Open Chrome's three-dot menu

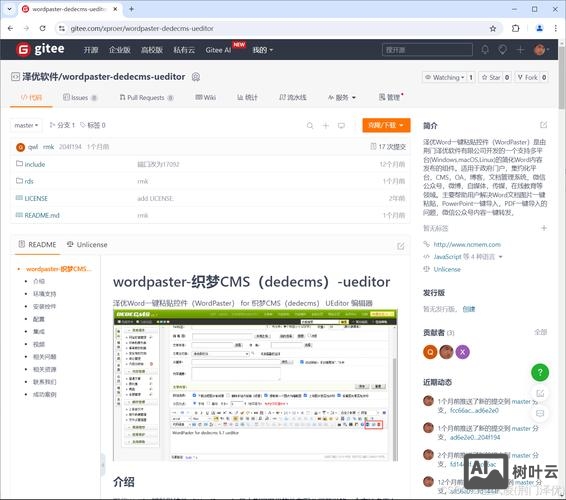pyautogui.click(x=556, y=29)
